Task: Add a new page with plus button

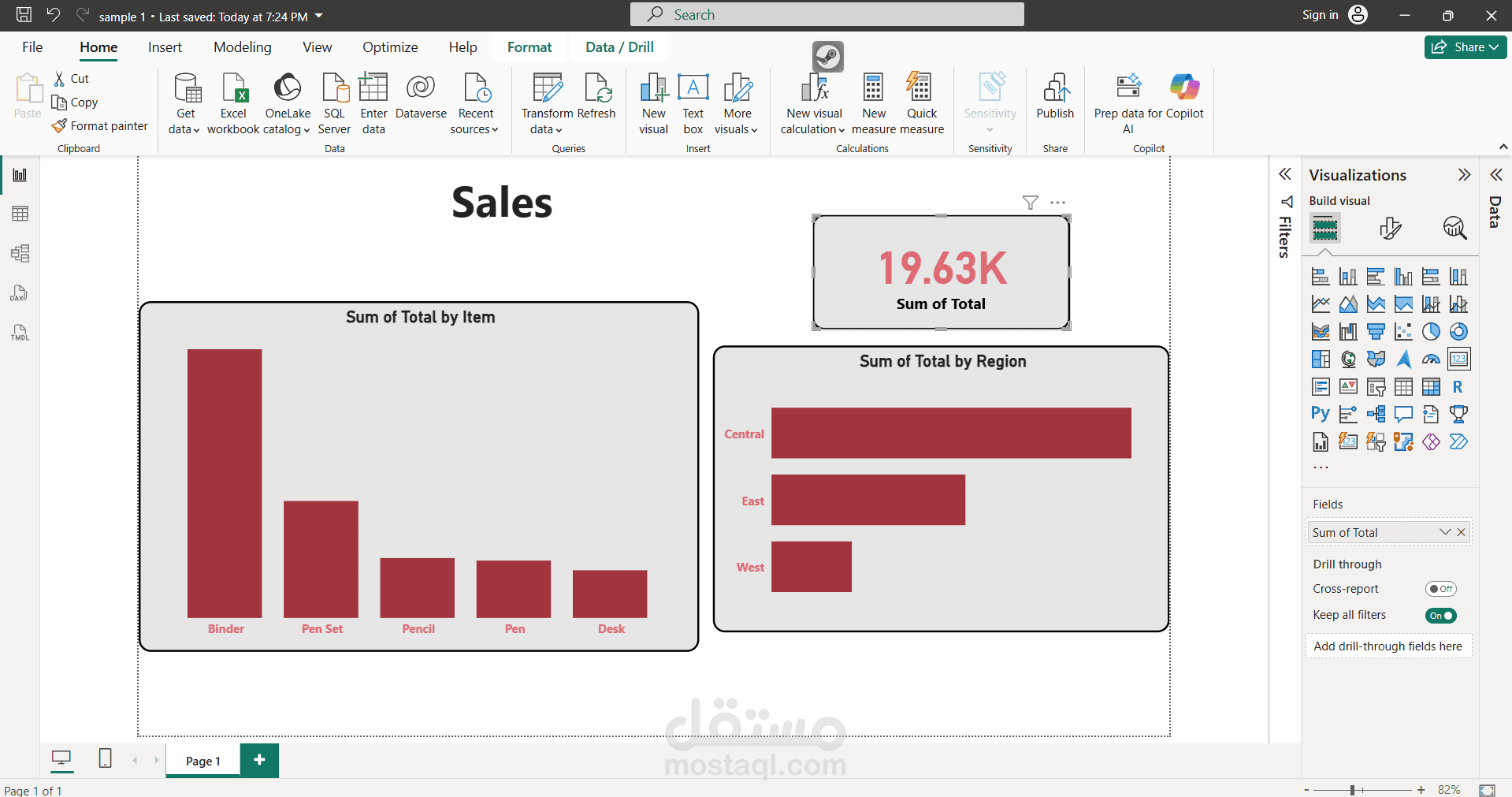Action: pos(259,760)
